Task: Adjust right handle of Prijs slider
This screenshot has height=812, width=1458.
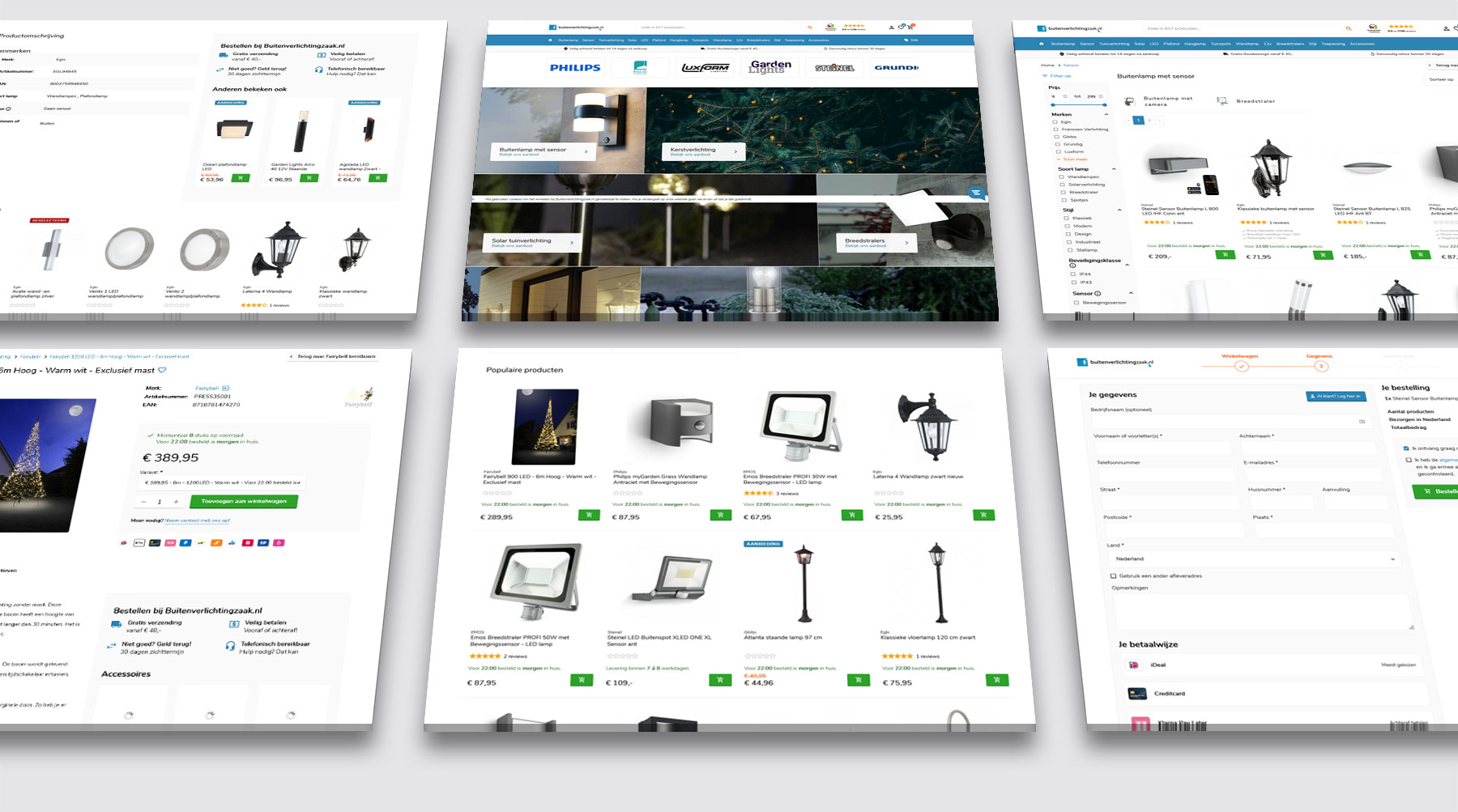Action: click(1104, 104)
